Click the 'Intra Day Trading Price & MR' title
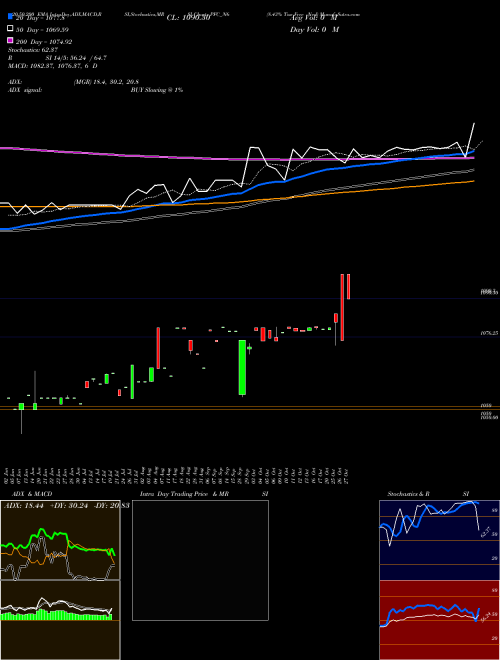500x660 pixels. [184, 494]
